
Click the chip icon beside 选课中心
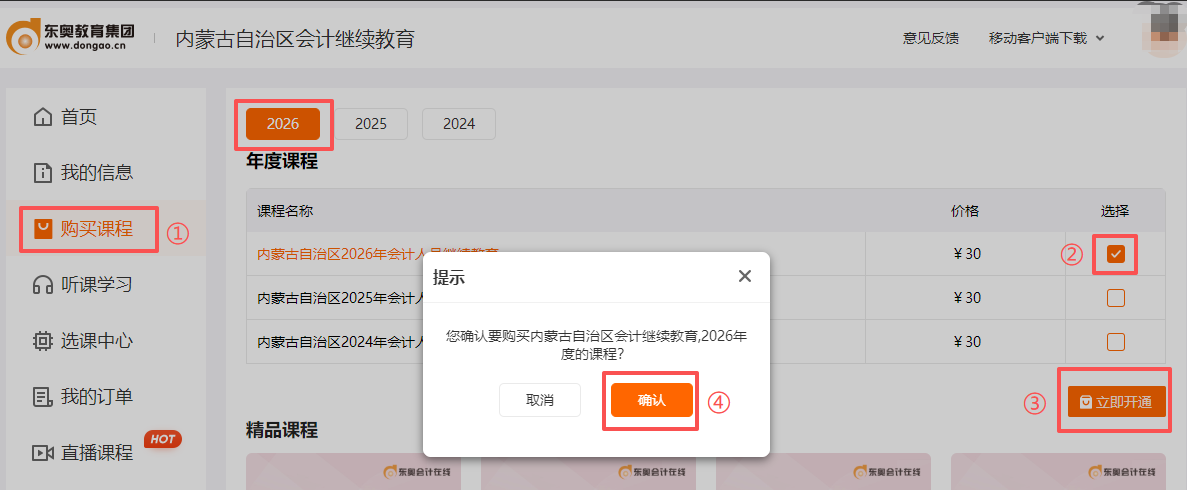click(43, 341)
